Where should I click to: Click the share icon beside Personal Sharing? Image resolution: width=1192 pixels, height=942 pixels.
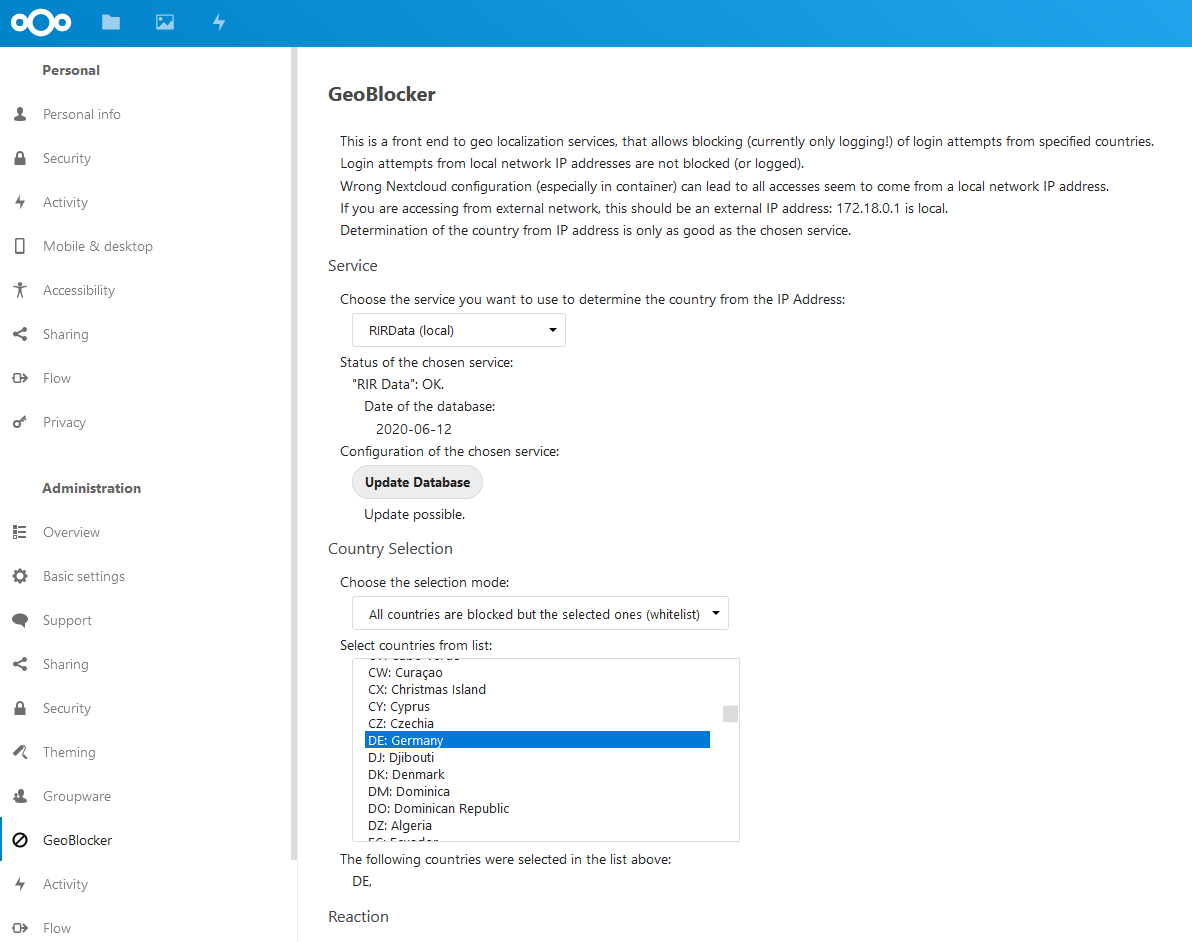(x=21, y=335)
